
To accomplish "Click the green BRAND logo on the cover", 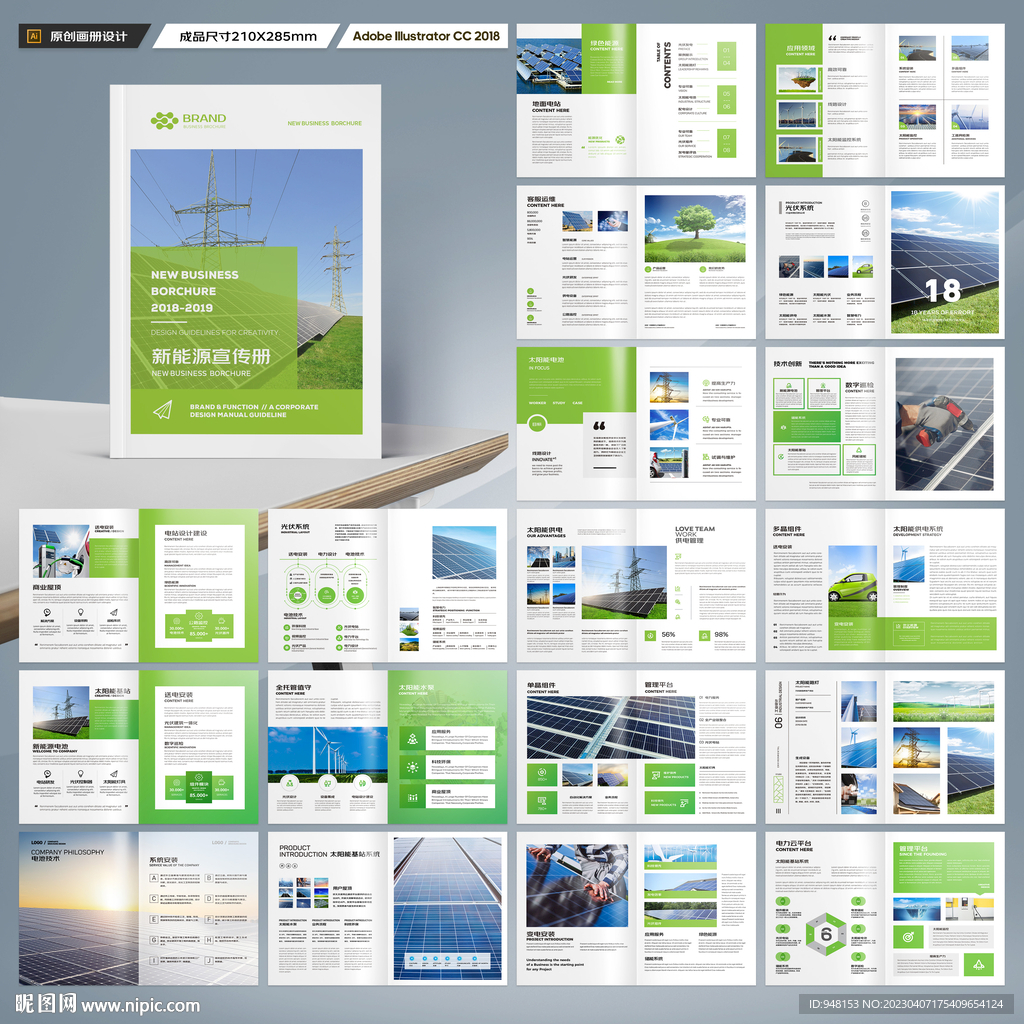I will 189,120.
